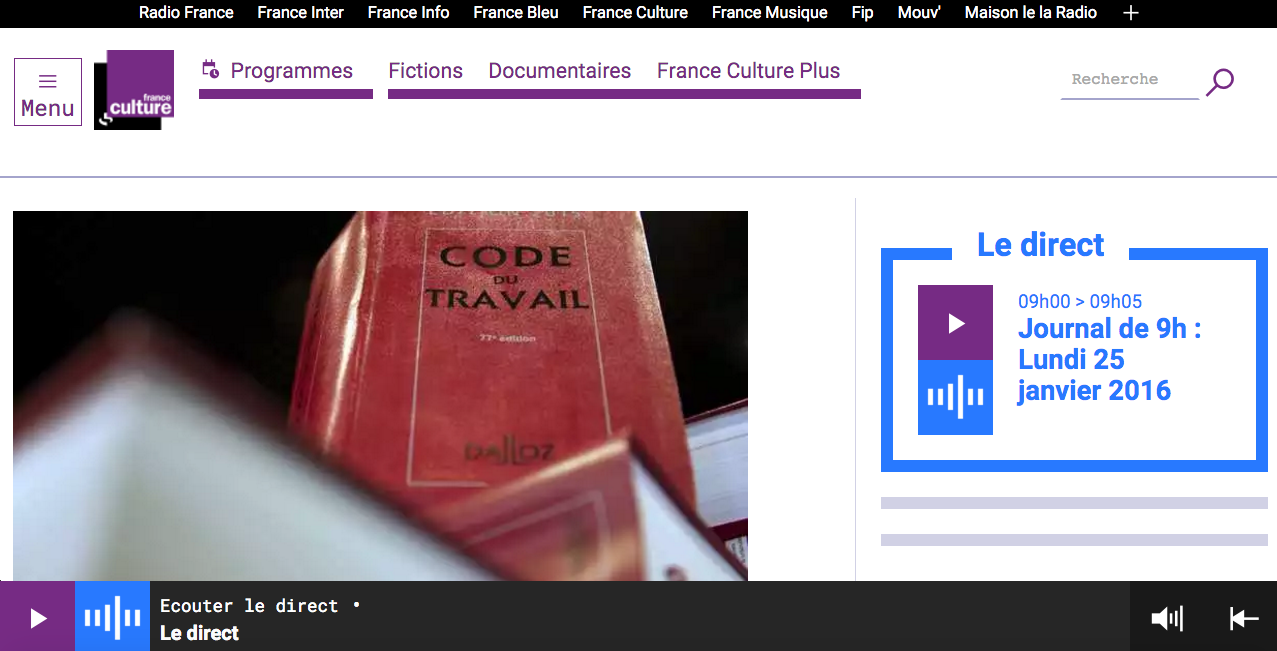This screenshot has height=651, width=1277.
Task: Click the Recherche search field
Action: pos(1128,80)
